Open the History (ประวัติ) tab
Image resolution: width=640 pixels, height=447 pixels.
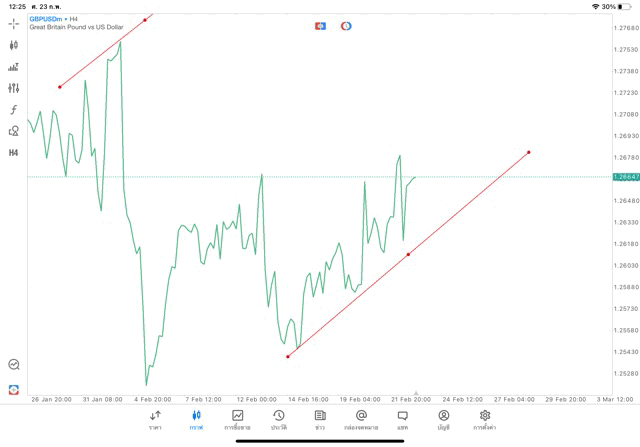(x=279, y=419)
